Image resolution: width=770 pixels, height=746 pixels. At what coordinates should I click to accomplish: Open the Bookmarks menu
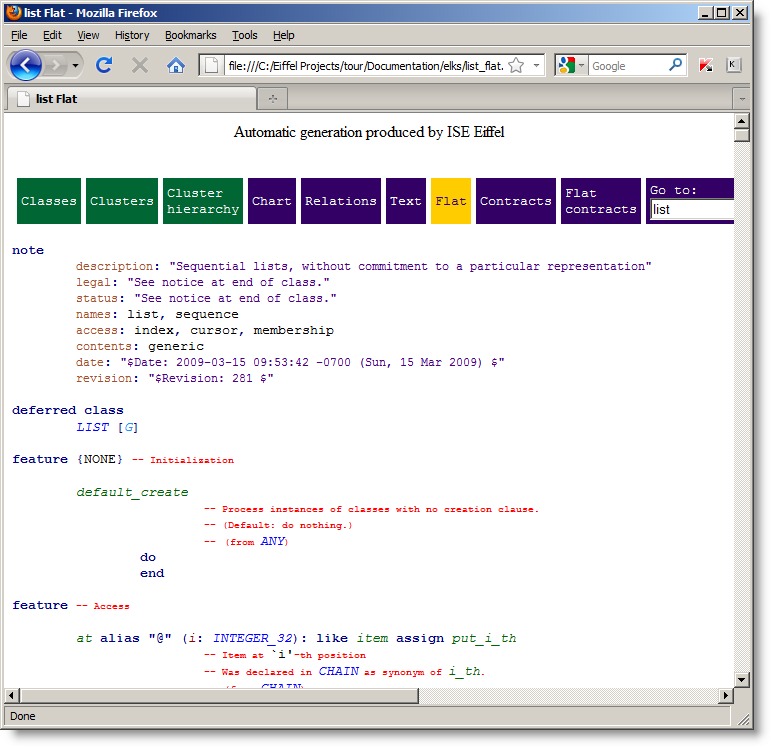[x=190, y=35]
